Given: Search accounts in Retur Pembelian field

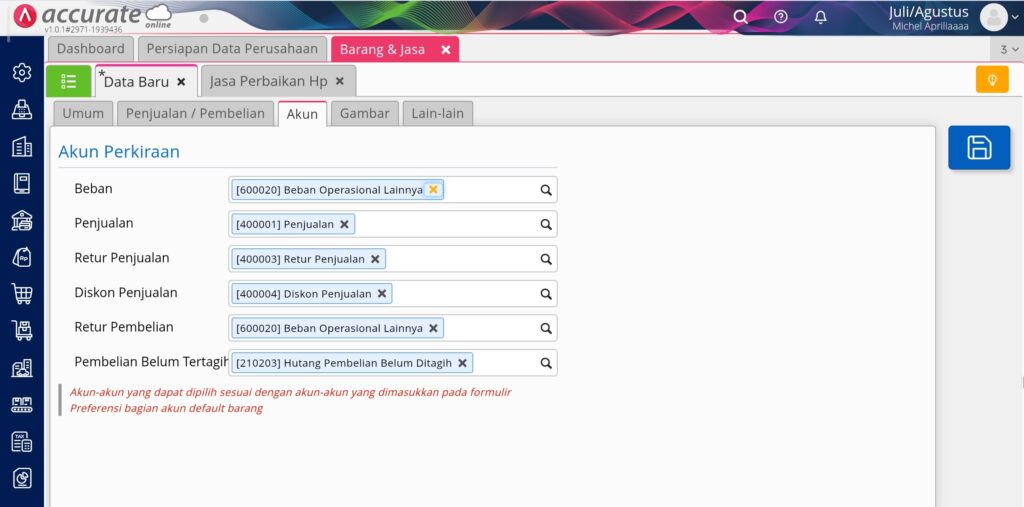Looking at the screenshot, I should click(546, 328).
